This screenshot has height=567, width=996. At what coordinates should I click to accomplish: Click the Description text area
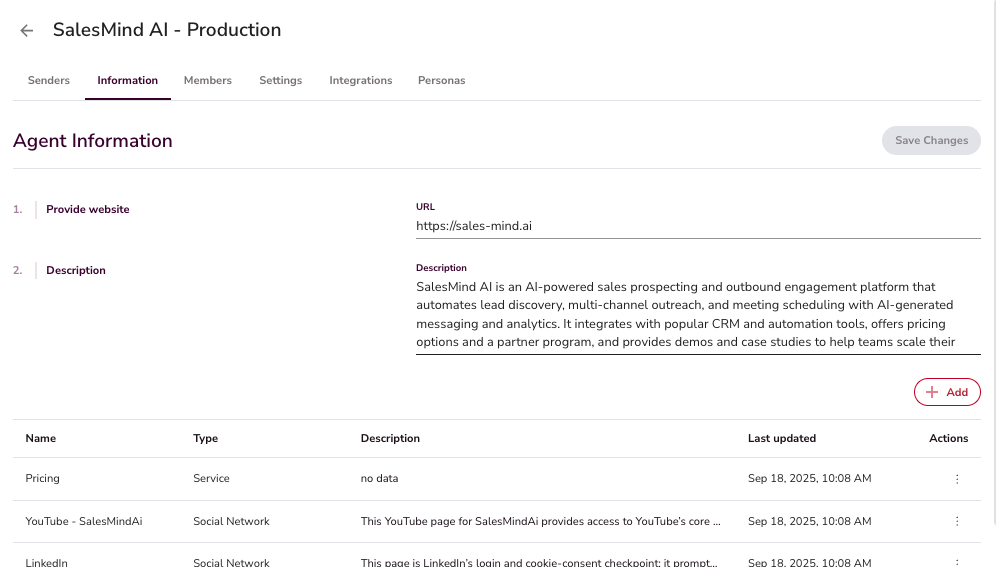[697, 314]
